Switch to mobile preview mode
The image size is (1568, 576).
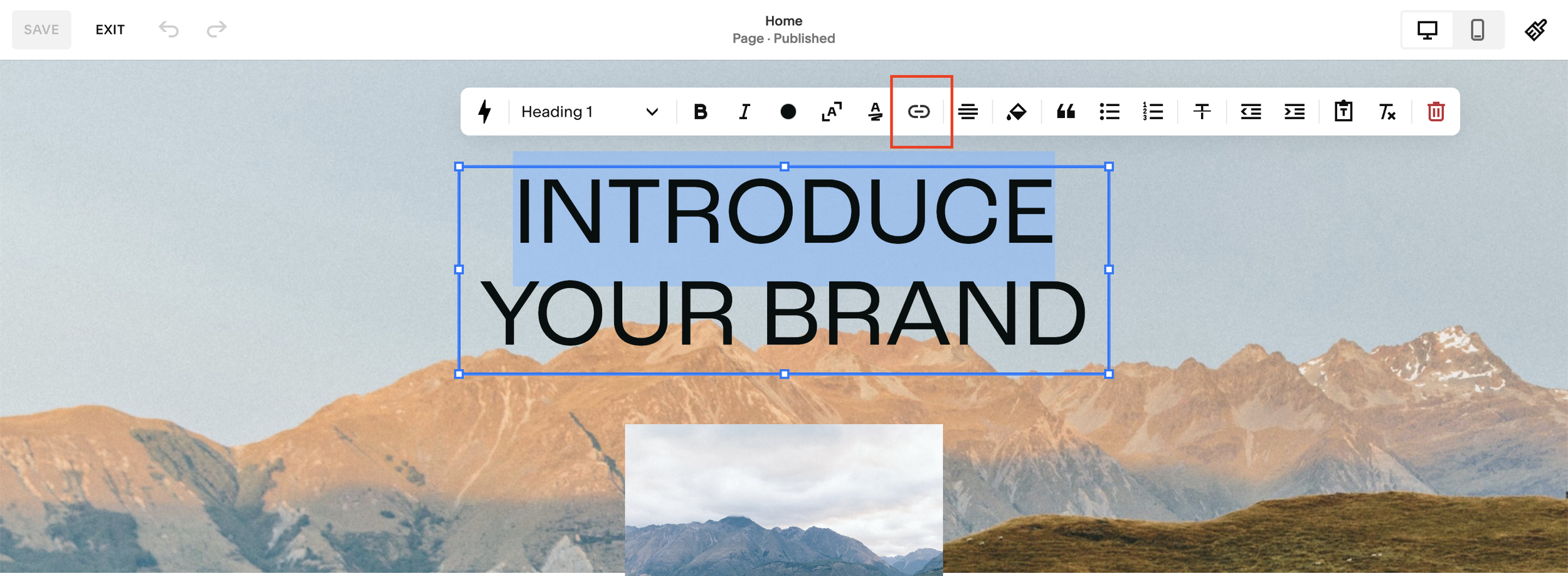tap(1478, 29)
